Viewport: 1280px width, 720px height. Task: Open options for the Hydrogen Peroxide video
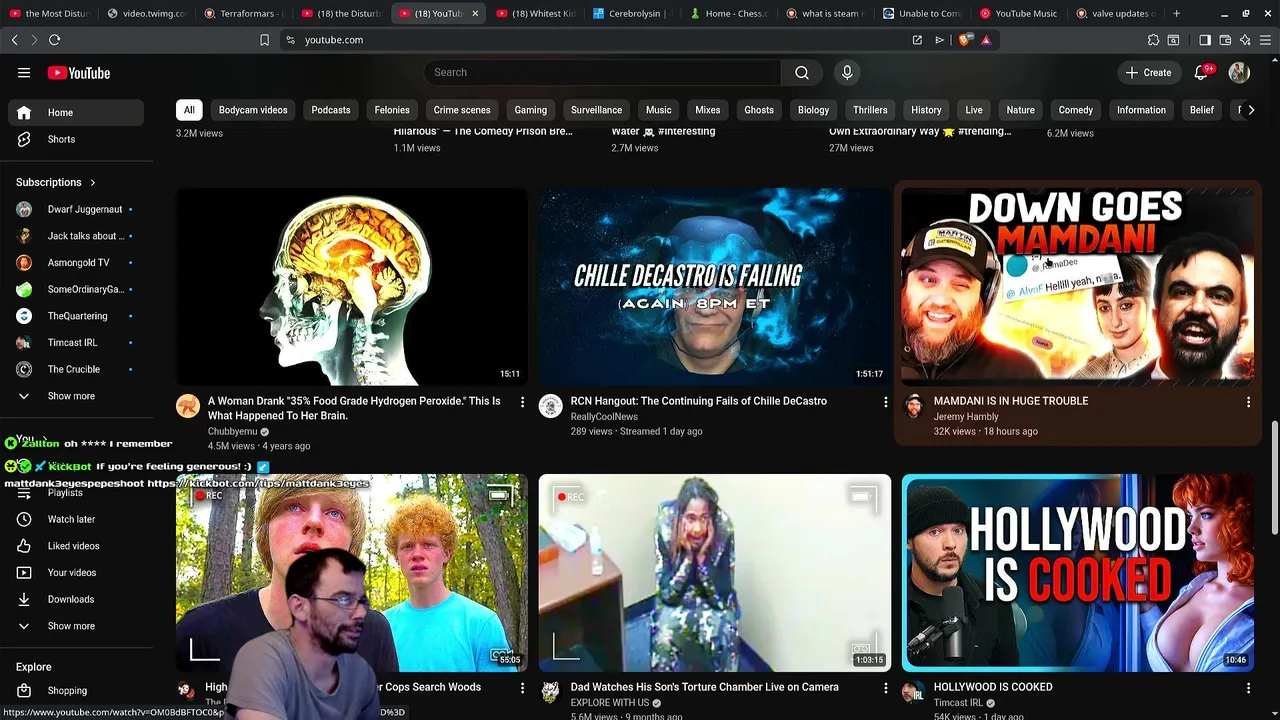click(522, 402)
